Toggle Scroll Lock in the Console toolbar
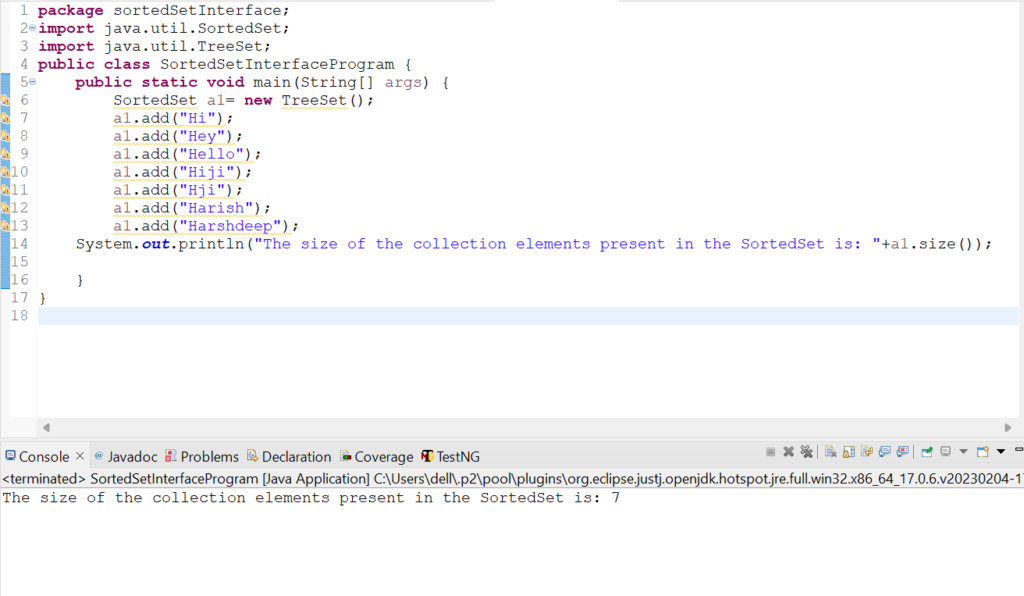 coord(849,452)
